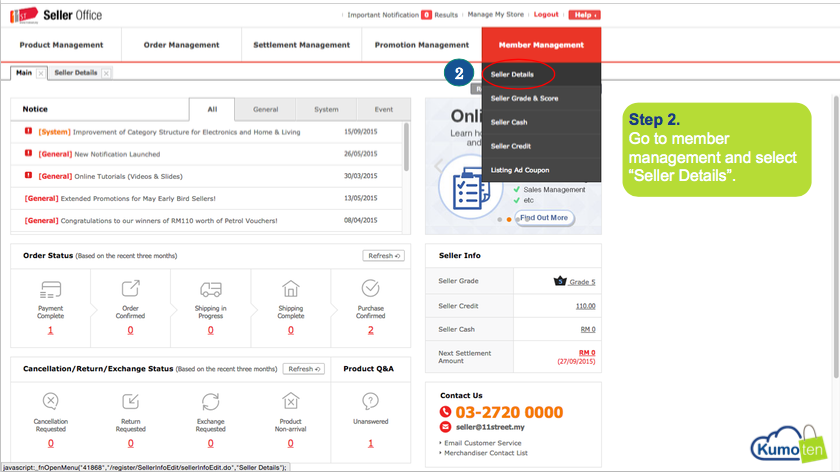Open Manage My Store link
The width and height of the screenshot is (840, 472).
click(x=496, y=14)
